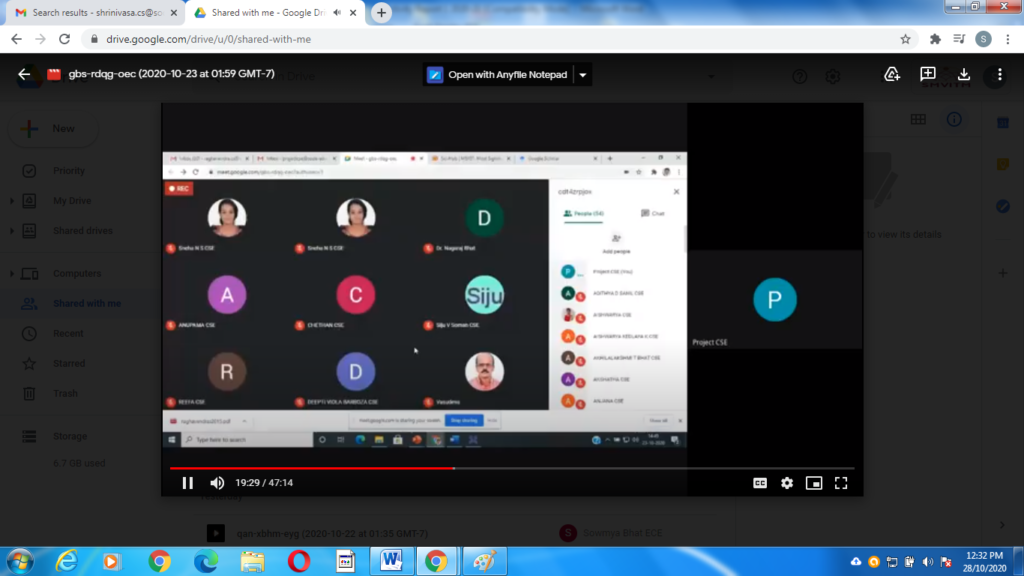The image size is (1024, 576).
Task: Open video quality settings gear
Action: (x=787, y=483)
